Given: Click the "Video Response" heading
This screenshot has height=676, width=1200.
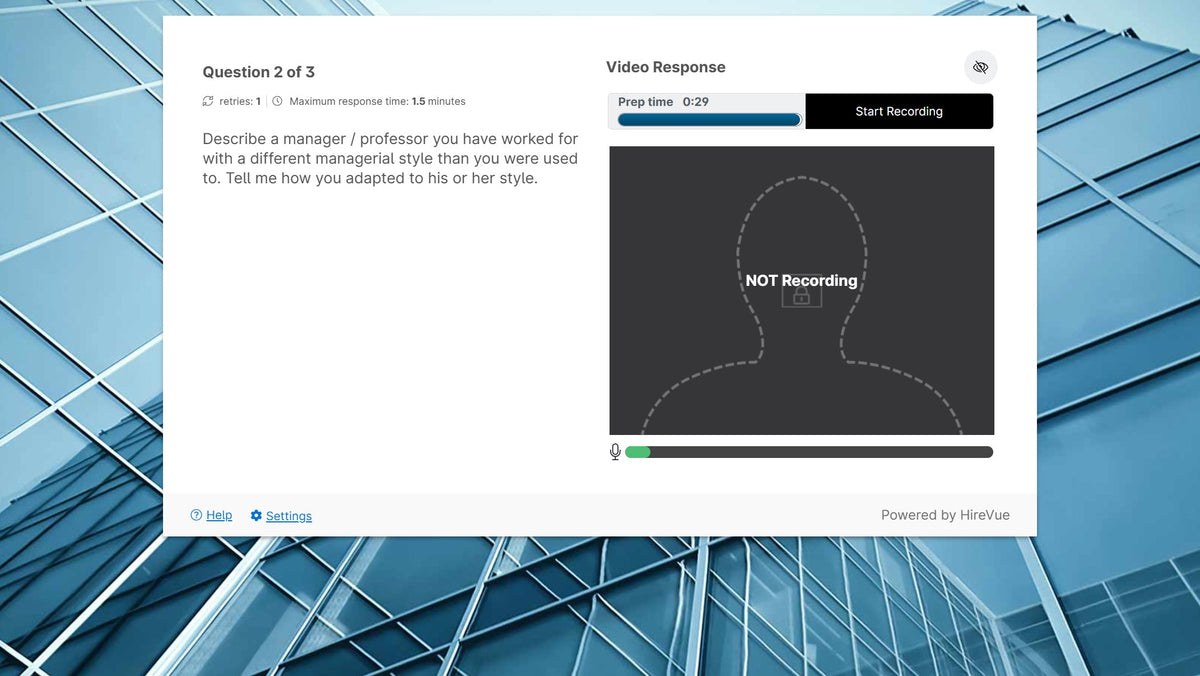Looking at the screenshot, I should (x=666, y=67).
